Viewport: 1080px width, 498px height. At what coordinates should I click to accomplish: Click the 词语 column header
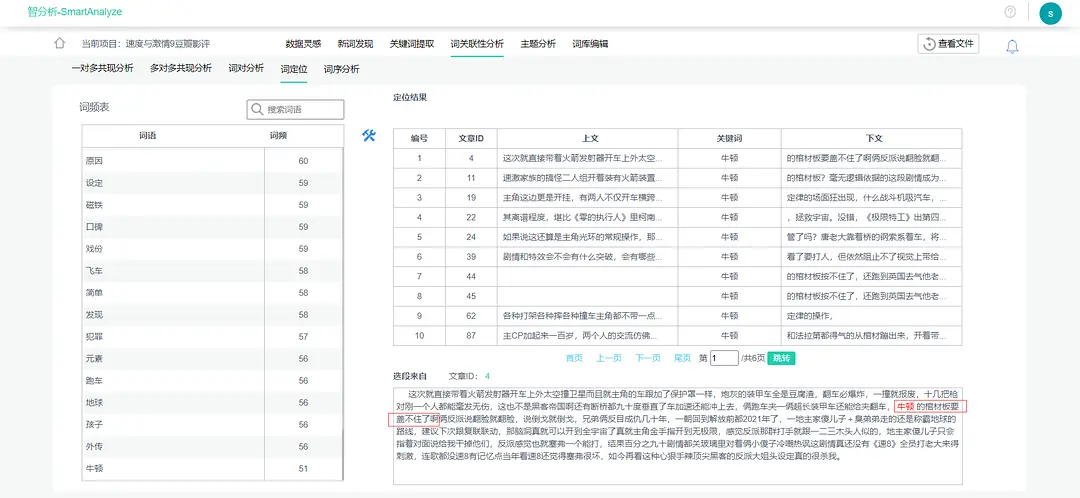click(147, 136)
